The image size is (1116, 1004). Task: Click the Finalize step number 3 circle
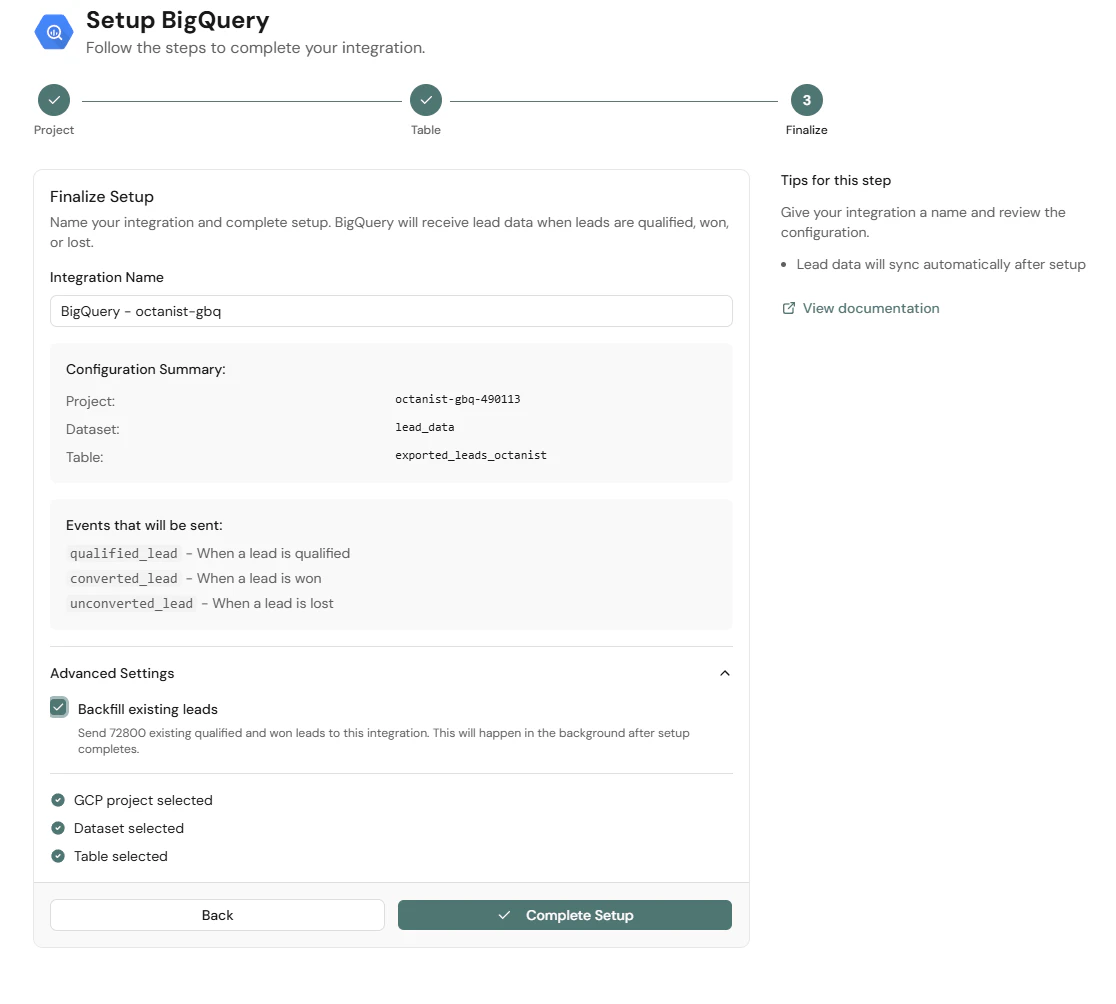pyautogui.click(x=806, y=100)
